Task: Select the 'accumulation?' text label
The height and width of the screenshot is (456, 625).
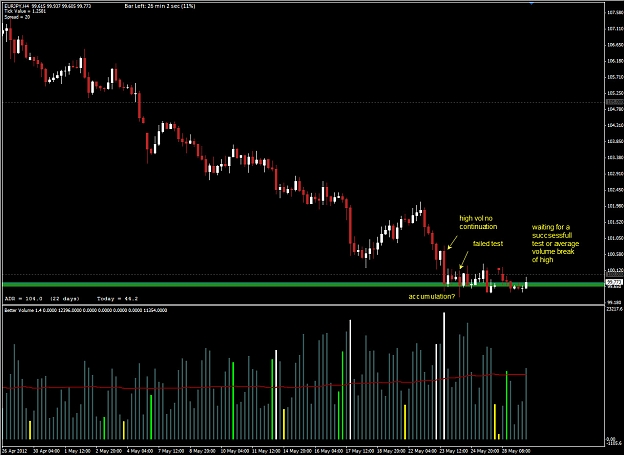Action: pyautogui.click(x=432, y=297)
